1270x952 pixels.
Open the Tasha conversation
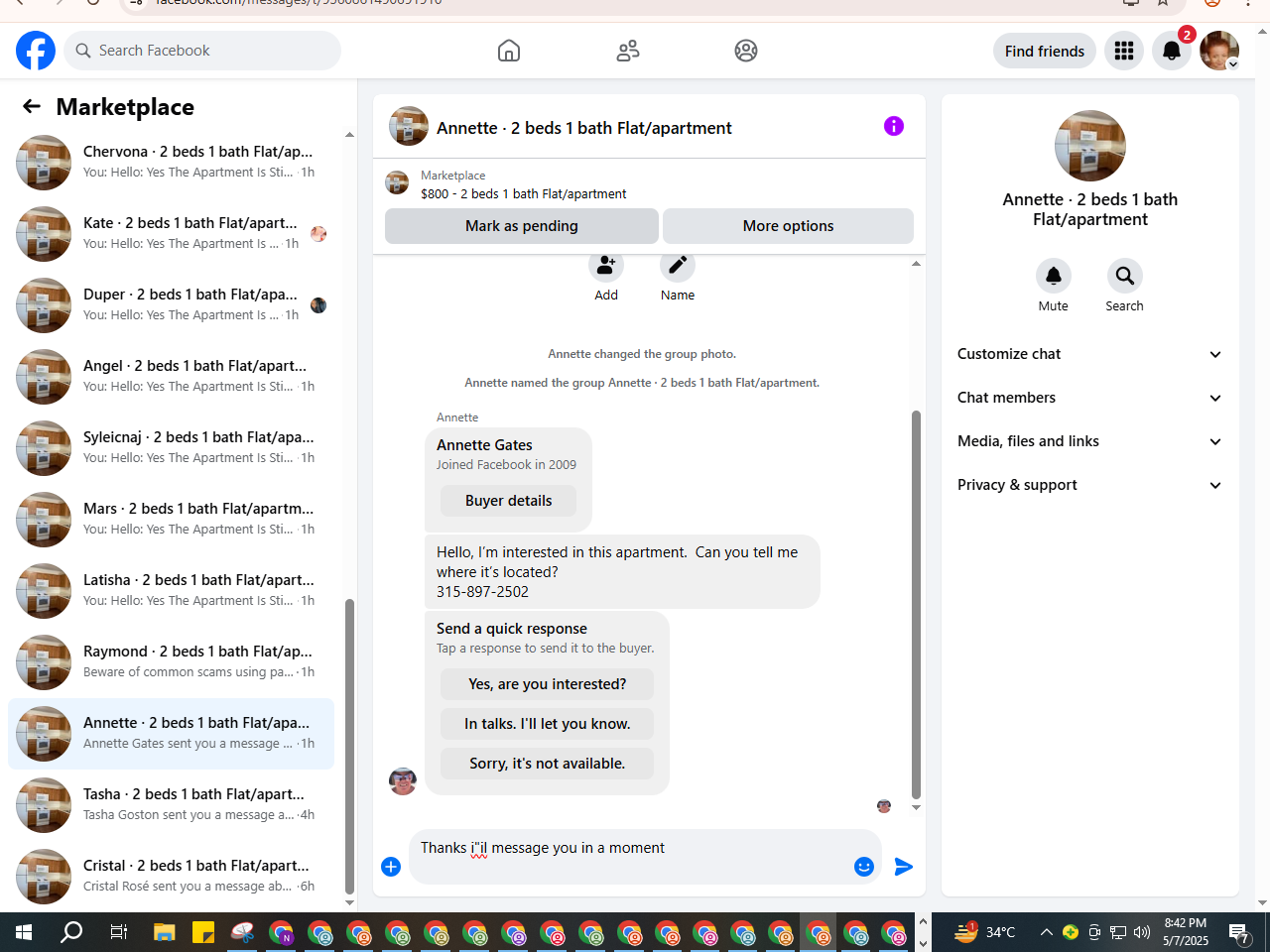(171, 805)
